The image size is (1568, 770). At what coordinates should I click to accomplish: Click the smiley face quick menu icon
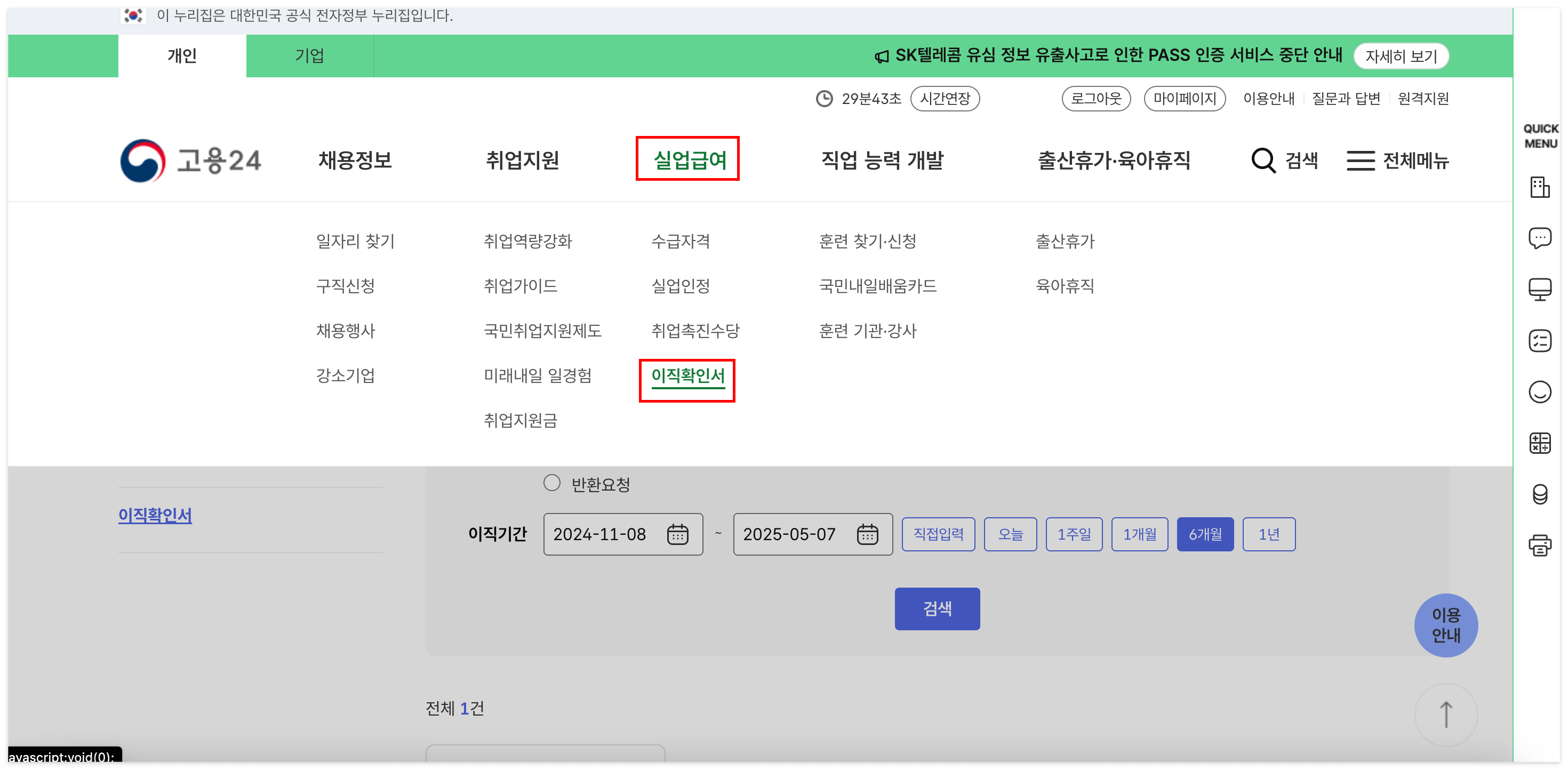tap(1539, 392)
